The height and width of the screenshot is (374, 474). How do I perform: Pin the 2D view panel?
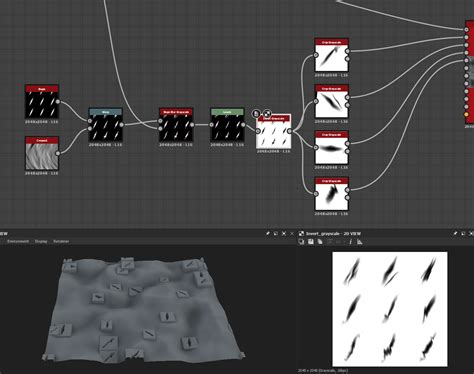click(x=455, y=234)
